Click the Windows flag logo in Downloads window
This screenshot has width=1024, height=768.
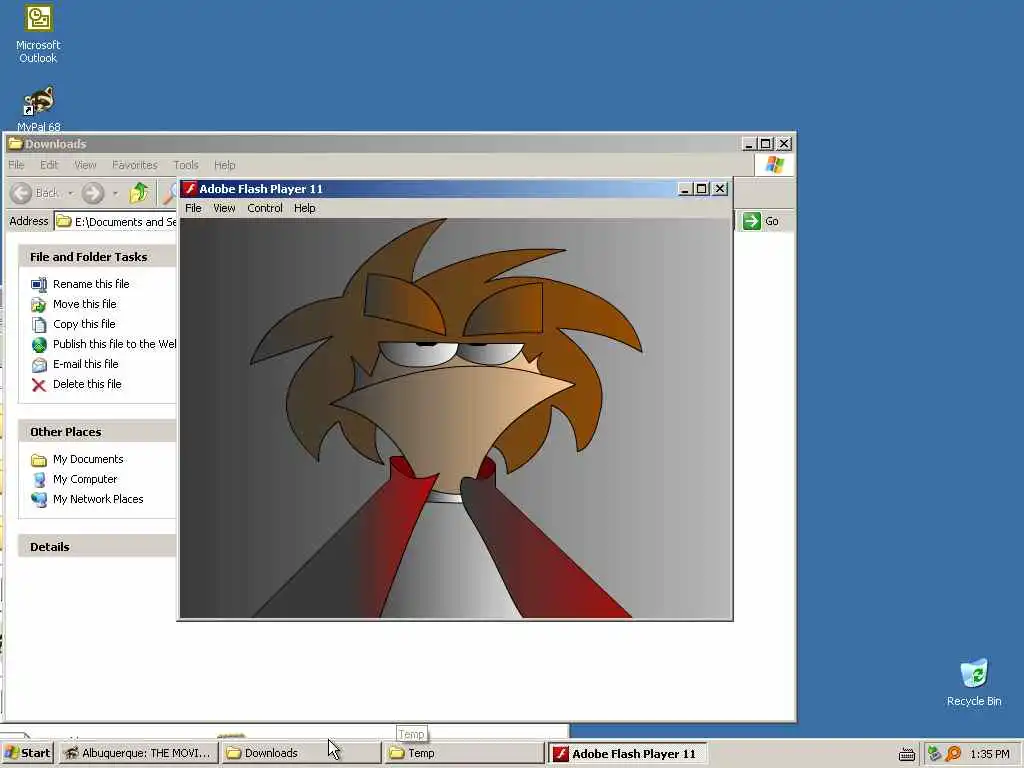point(775,165)
